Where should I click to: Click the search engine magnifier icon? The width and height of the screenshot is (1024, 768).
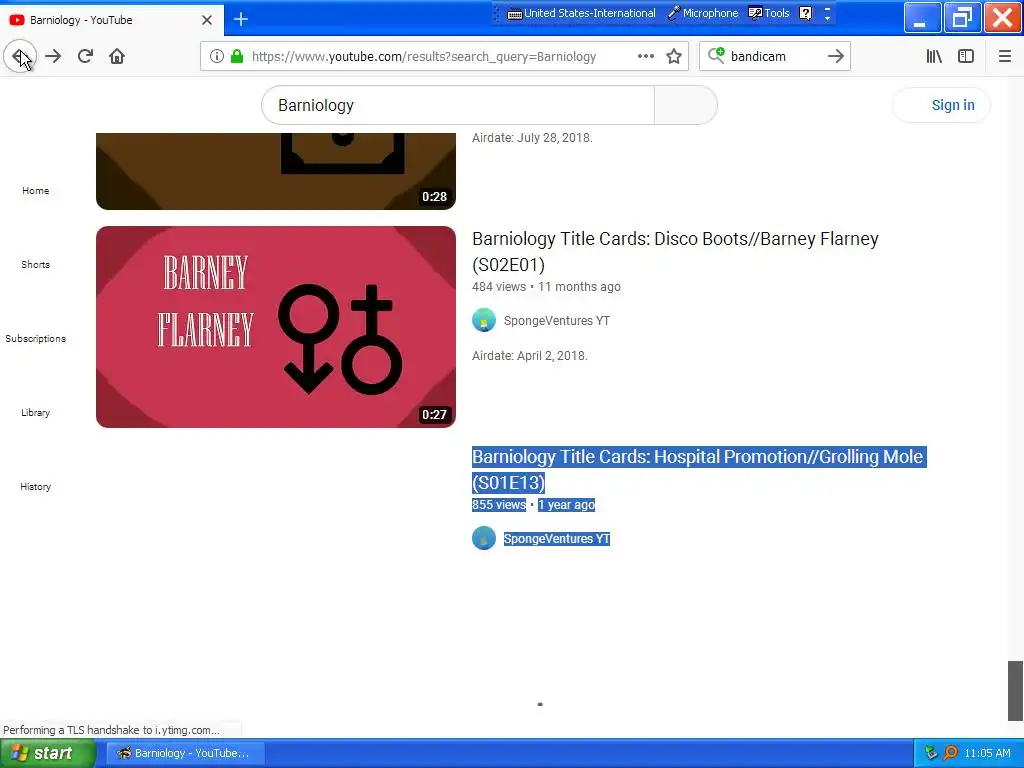[716, 56]
